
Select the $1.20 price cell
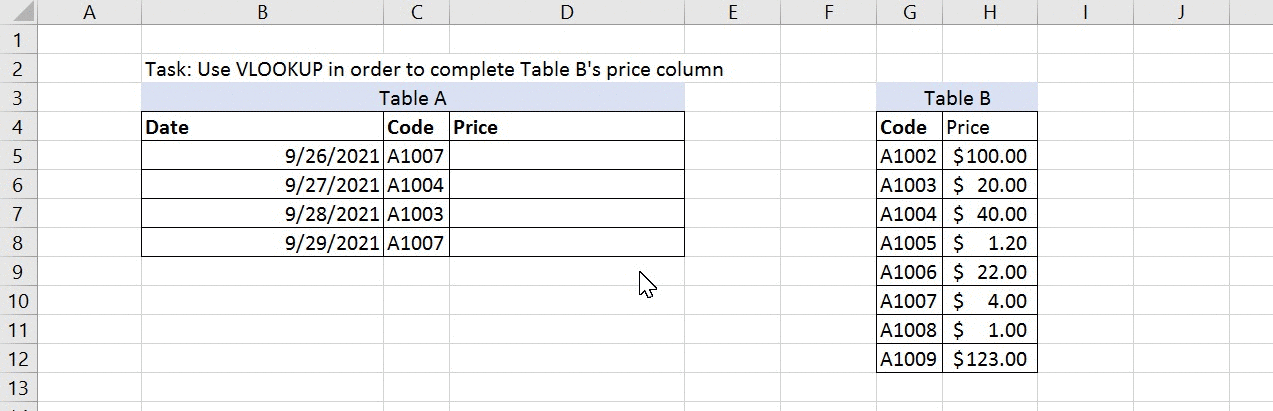989,243
